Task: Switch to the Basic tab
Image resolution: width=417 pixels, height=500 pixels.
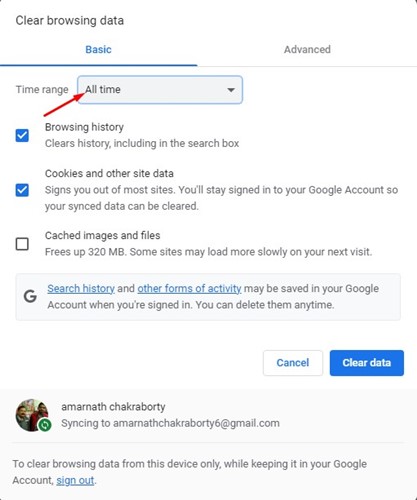Action: tap(98, 49)
